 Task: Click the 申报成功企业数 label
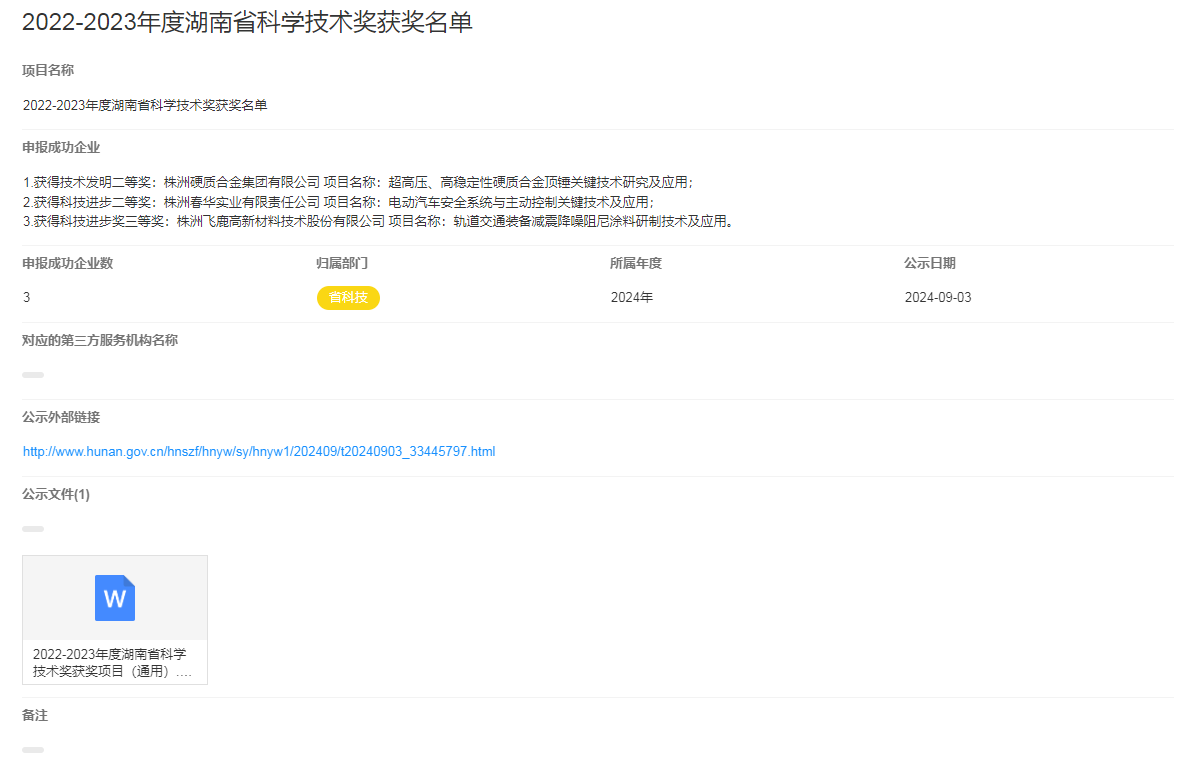(68, 263)
